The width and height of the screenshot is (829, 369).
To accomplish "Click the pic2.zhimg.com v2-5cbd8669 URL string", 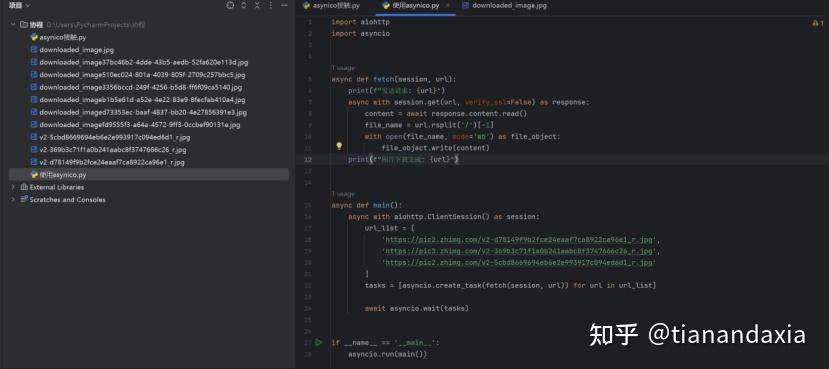I will (519, 263).
